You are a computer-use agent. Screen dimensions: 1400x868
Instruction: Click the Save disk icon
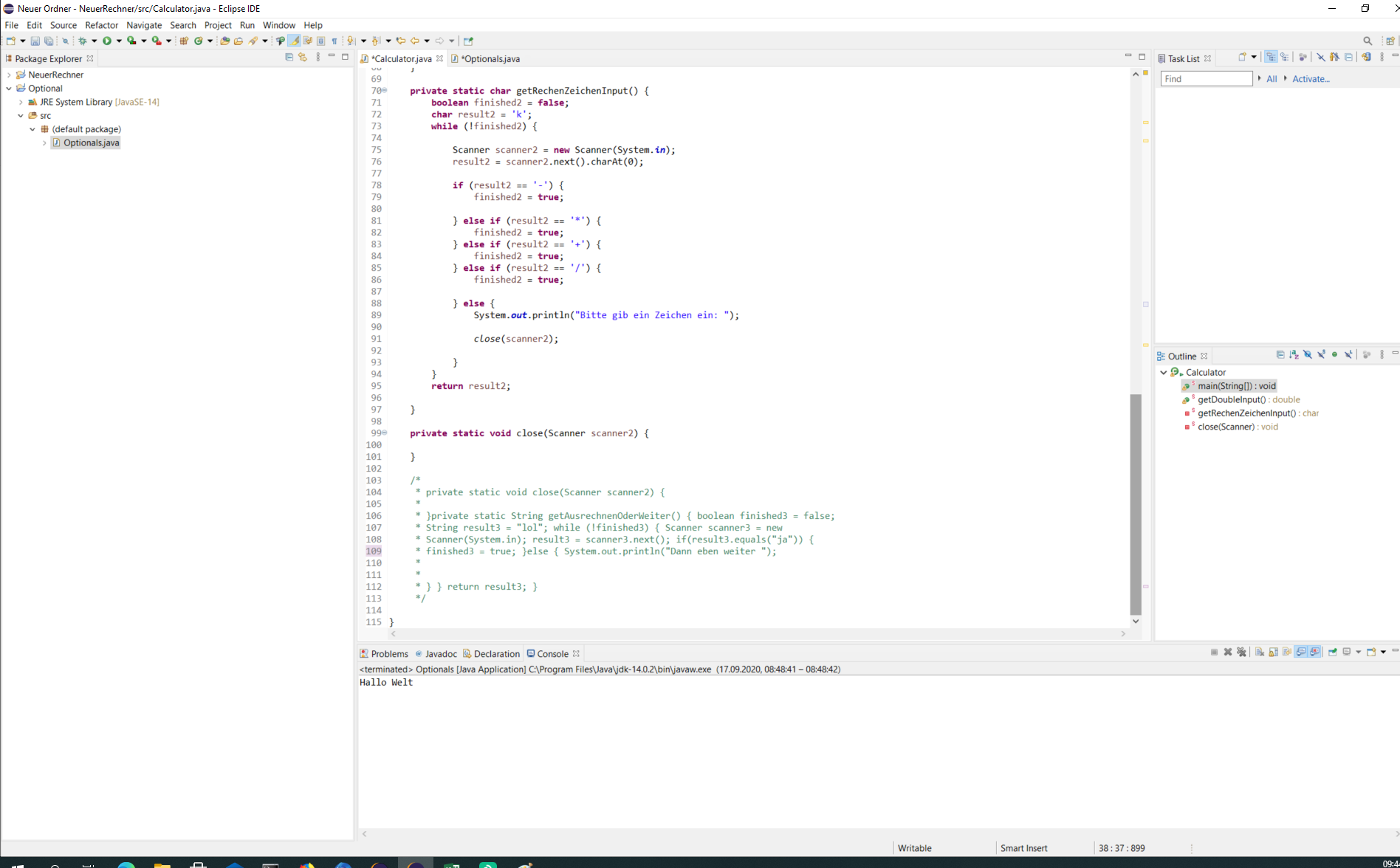[35, 41]
